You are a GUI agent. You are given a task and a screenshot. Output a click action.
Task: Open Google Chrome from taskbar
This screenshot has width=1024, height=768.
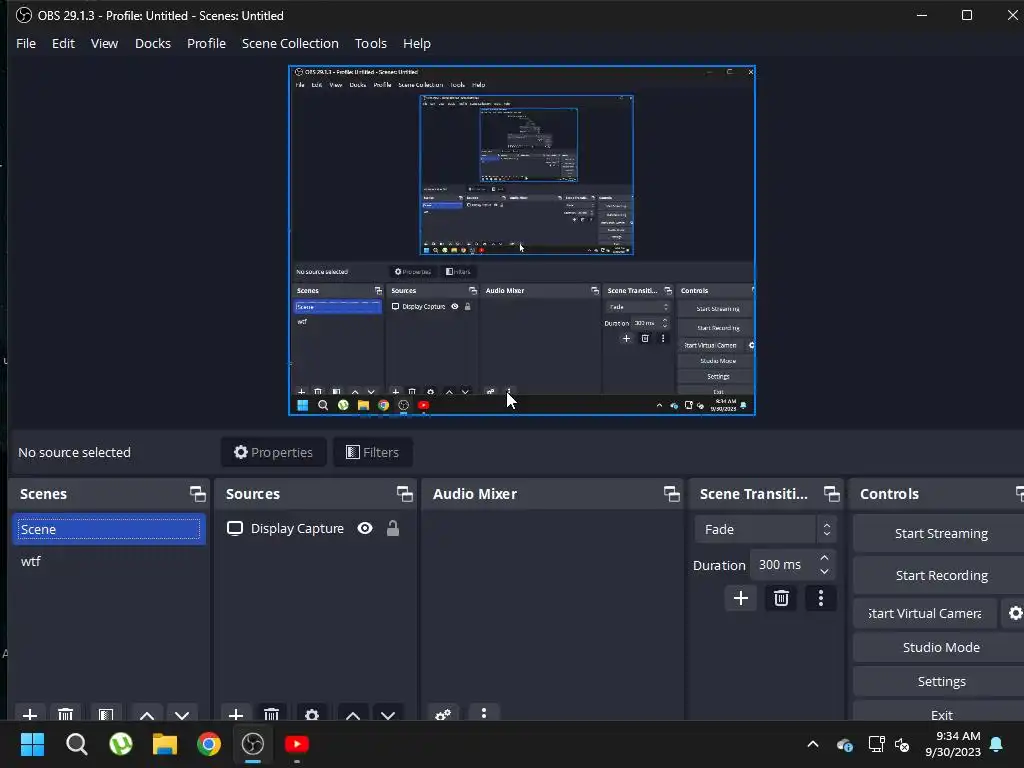[x=209, y=744]
